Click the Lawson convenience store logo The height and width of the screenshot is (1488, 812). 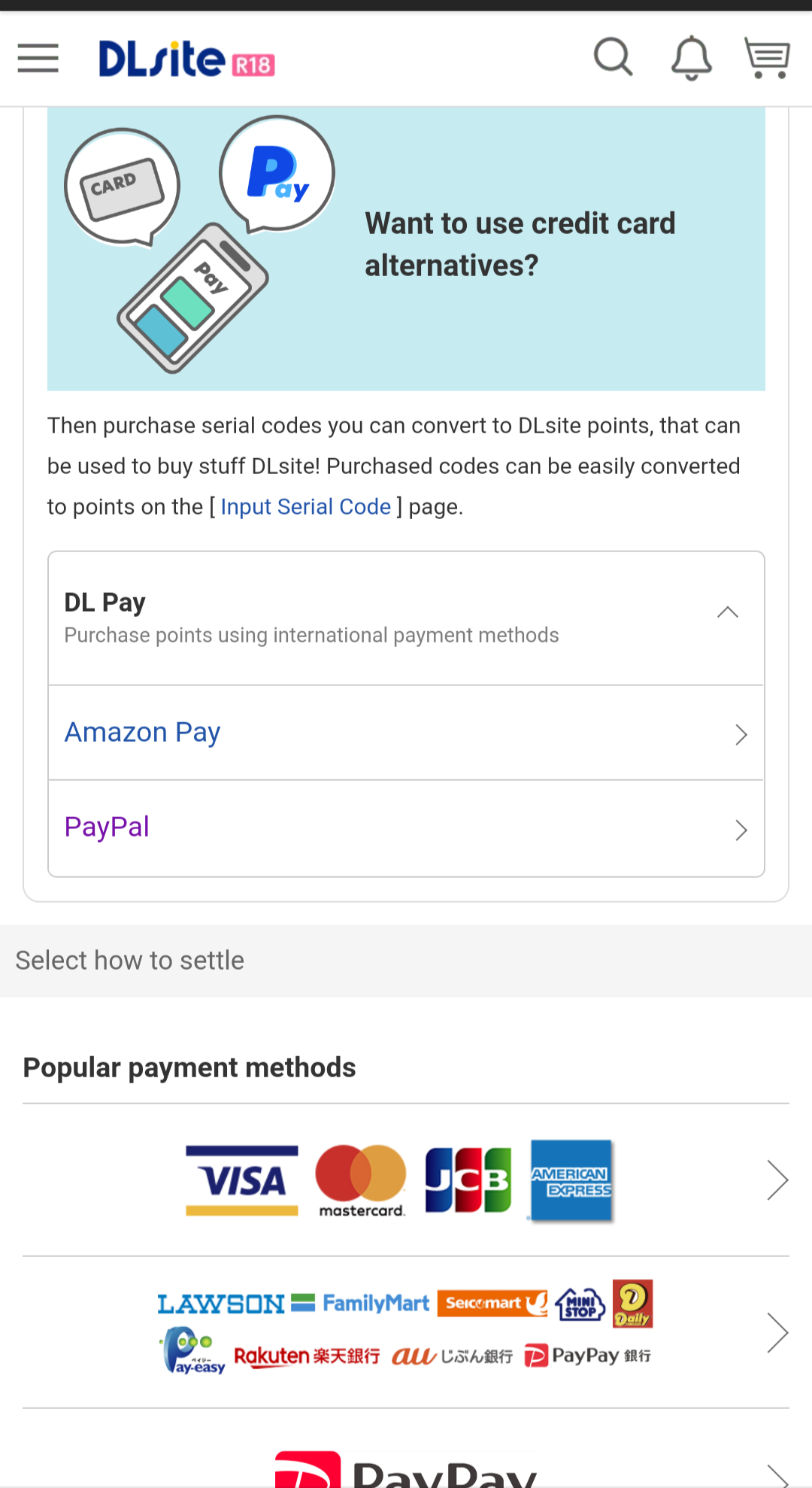221,1304
